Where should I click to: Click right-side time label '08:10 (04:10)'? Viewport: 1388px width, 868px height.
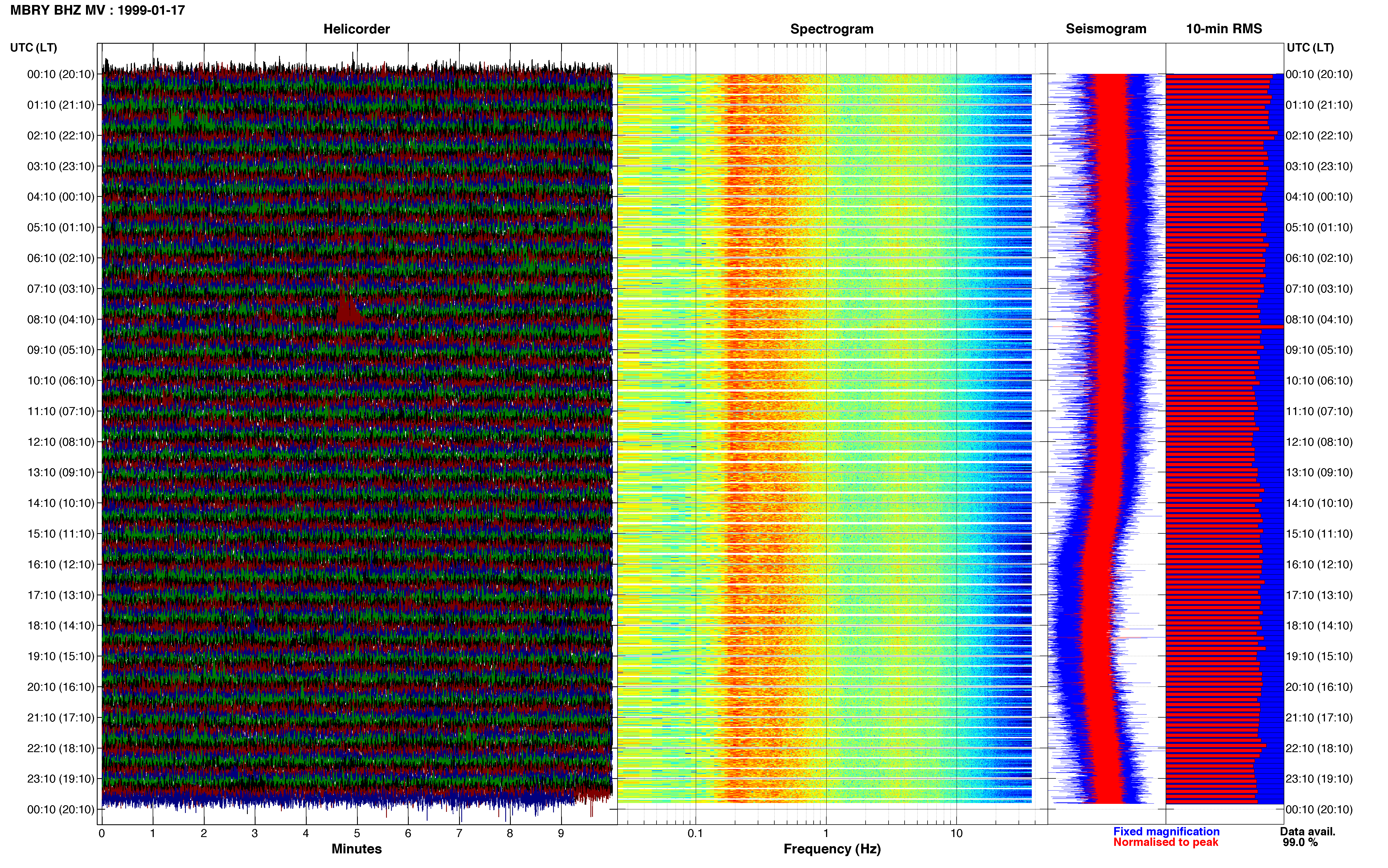(1319, 319)
